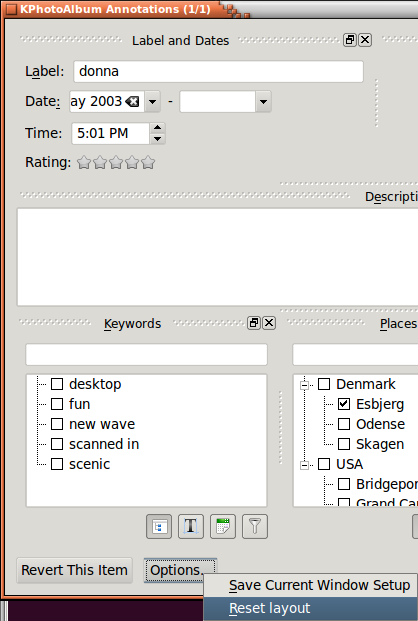
Task: Focus the Label text field
Action: point(218,72)
